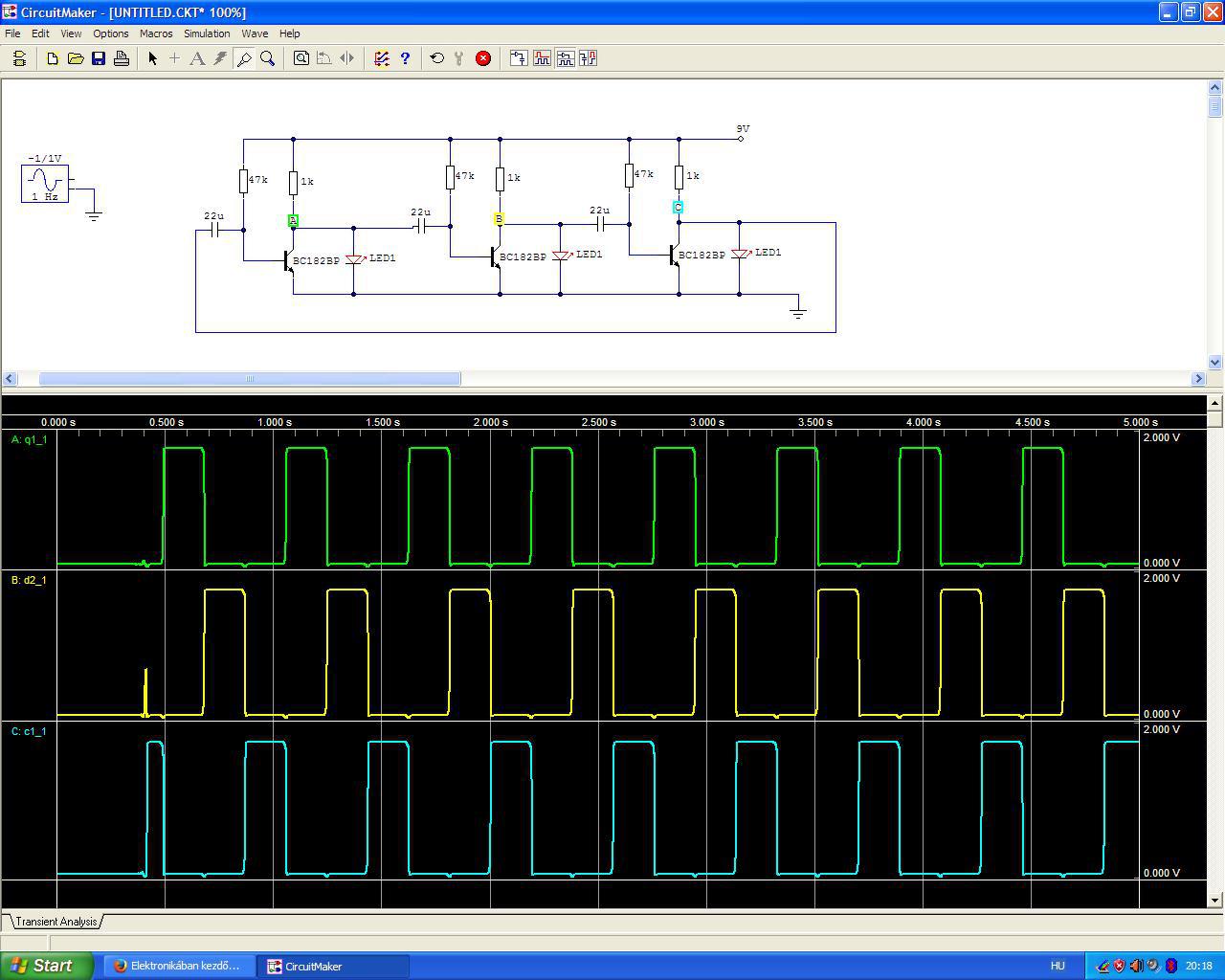1225x980 pixels.
Task: Click the Save file toolbar icon
Action: [99, 58]
